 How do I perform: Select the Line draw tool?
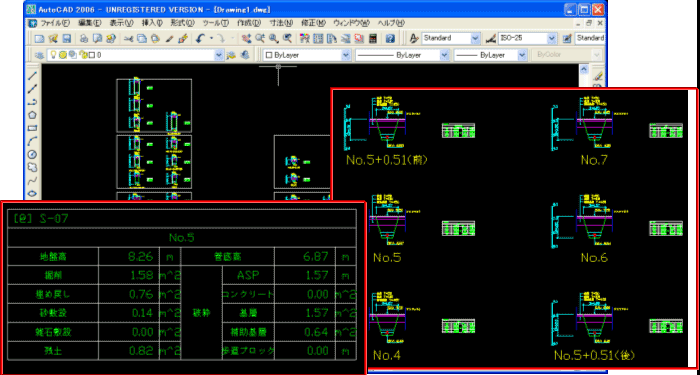tap(32, 76)
